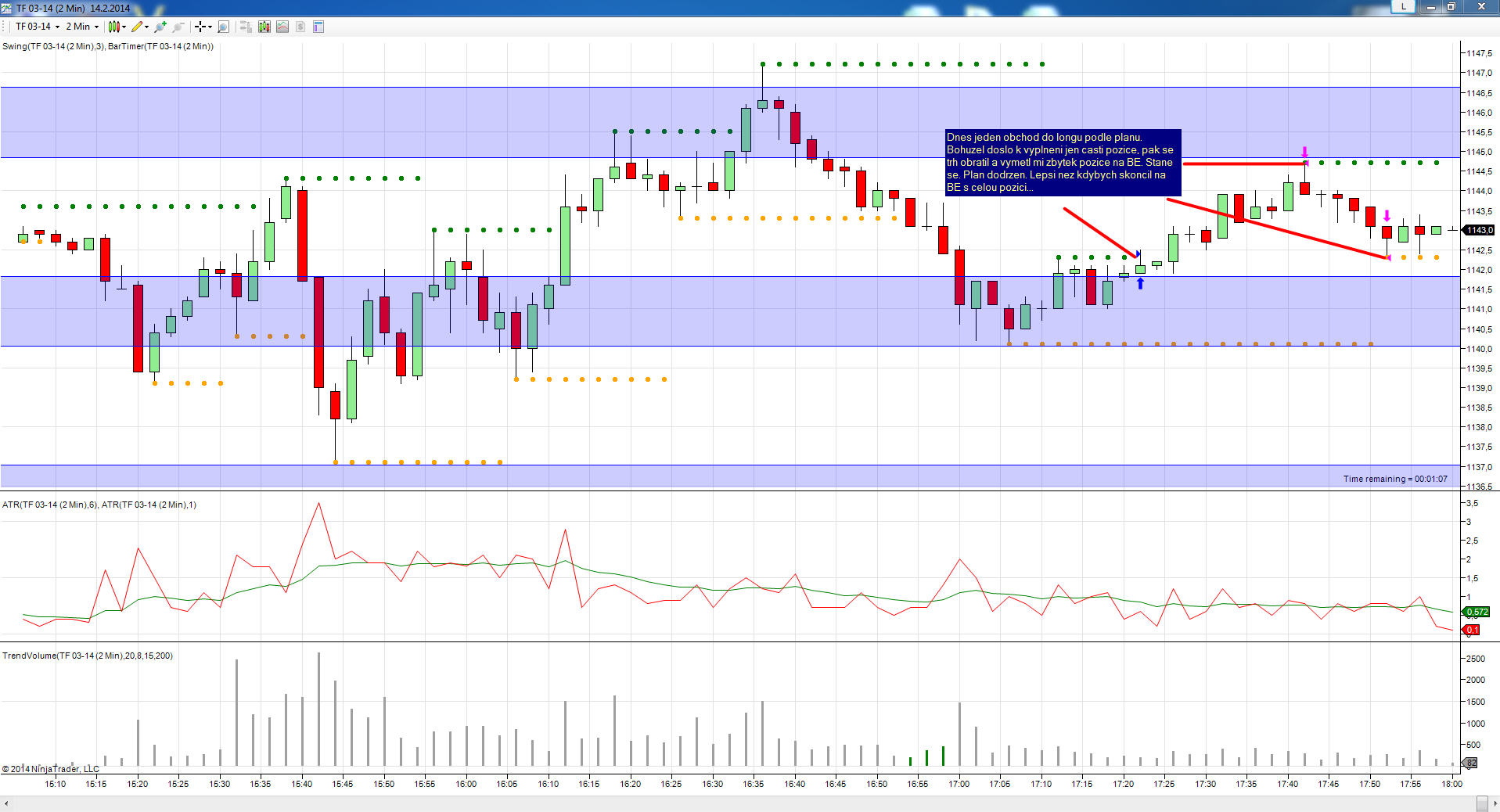Open the crosshair cursor mode dropdown
Image resolution: width=1500 pixels, height=812 pixels.
pos(203,27)
